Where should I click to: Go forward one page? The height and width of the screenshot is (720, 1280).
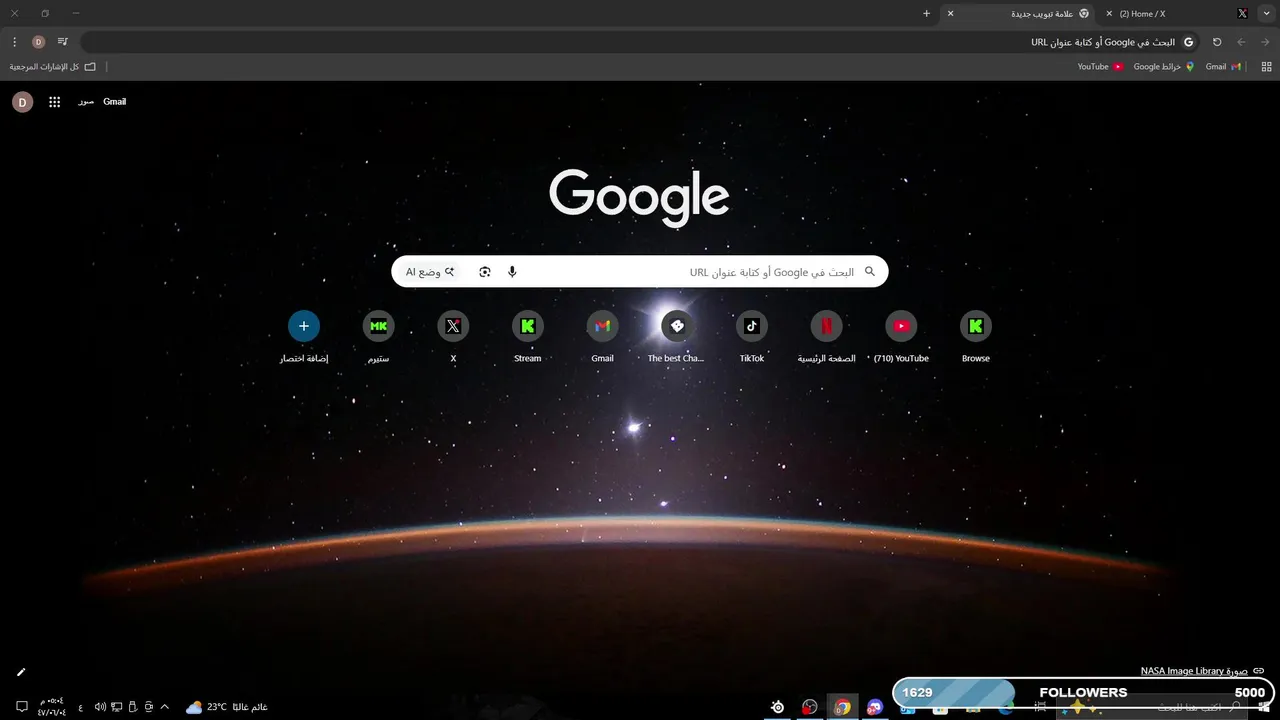pyautogui.click(x=1241, y=42)
